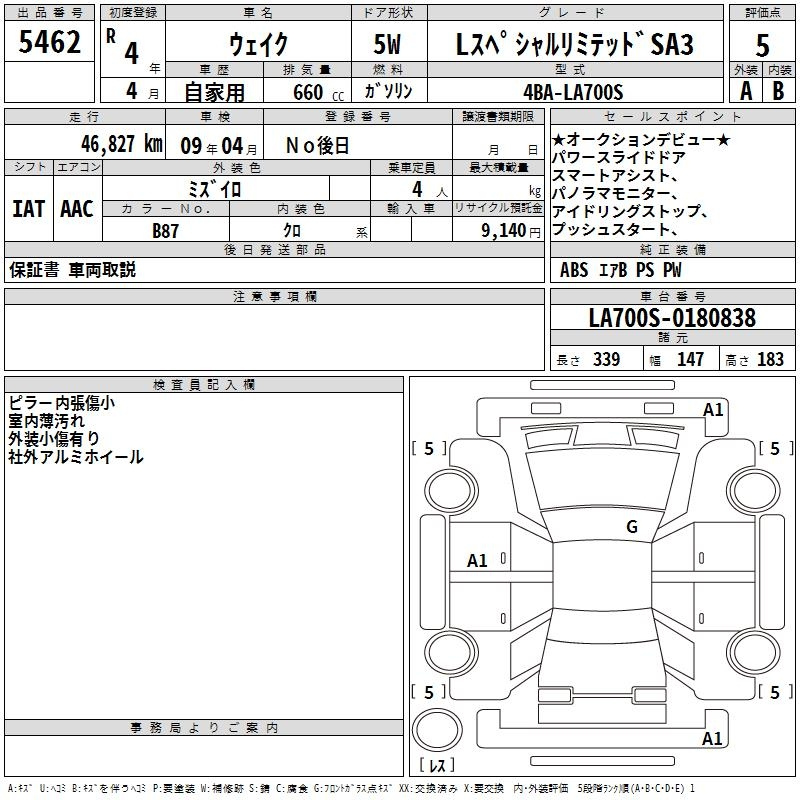
Task: Click the width value 147
Action: tap(690, 359)
